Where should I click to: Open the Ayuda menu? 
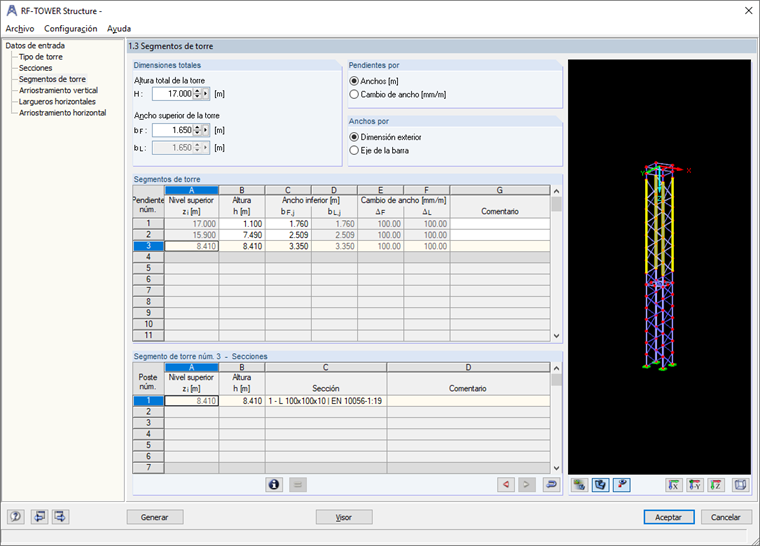coord(119,29)
